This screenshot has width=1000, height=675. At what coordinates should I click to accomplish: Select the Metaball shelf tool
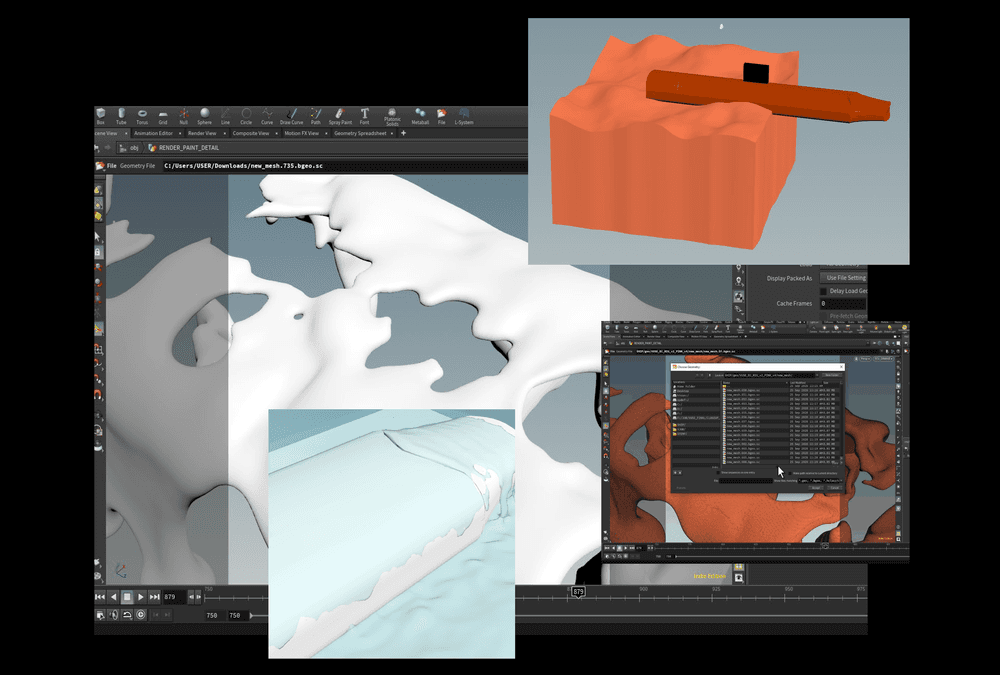[x=419, y=119]
